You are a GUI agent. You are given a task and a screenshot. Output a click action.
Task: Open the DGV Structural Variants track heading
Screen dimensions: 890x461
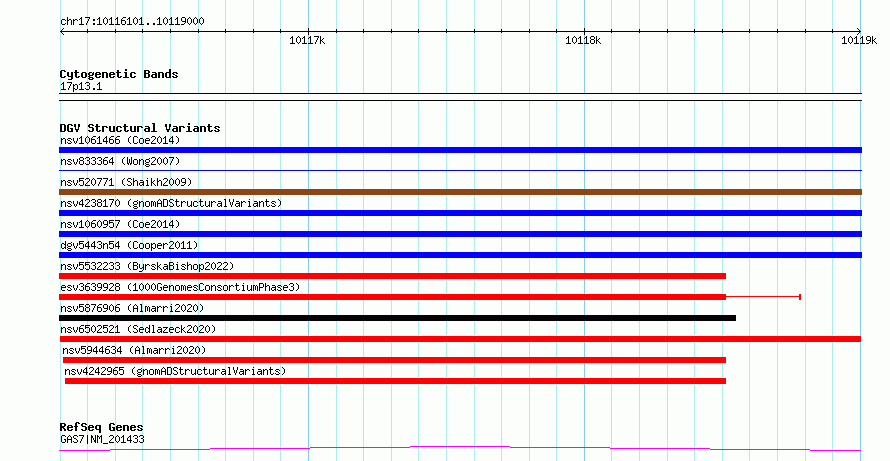140,128
